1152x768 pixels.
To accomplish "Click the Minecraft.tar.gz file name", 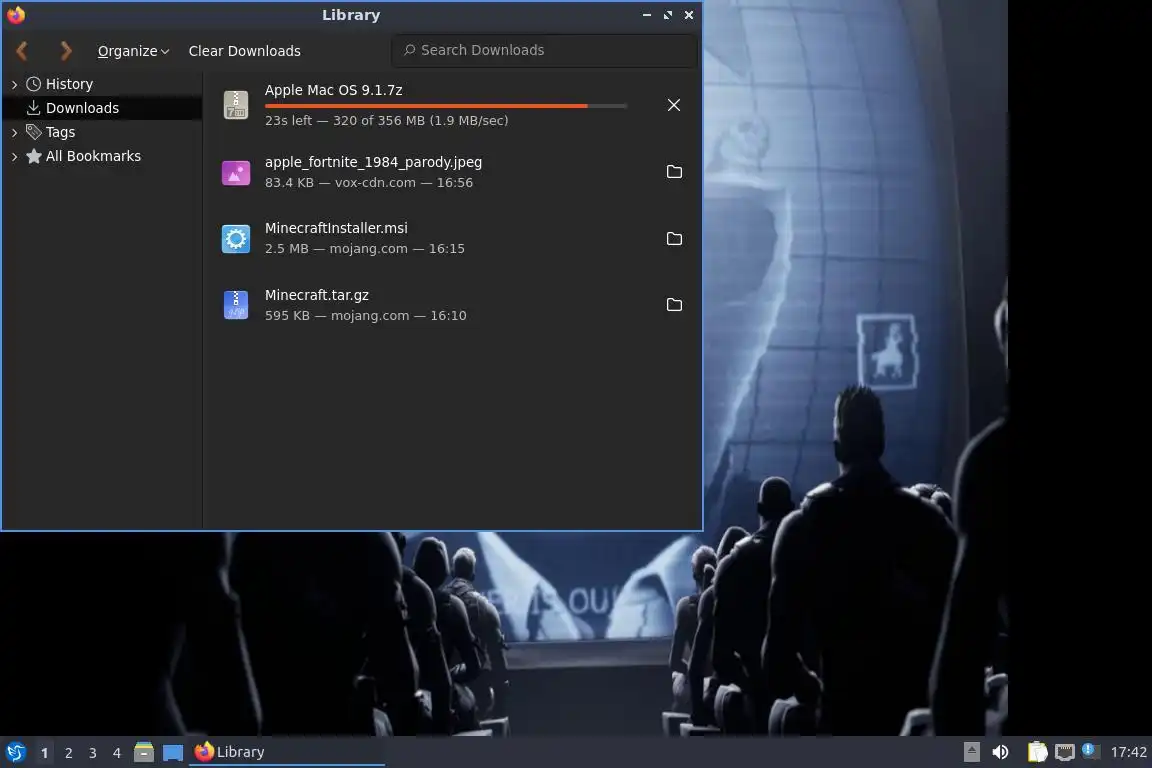I will click(x=317, y=295).
